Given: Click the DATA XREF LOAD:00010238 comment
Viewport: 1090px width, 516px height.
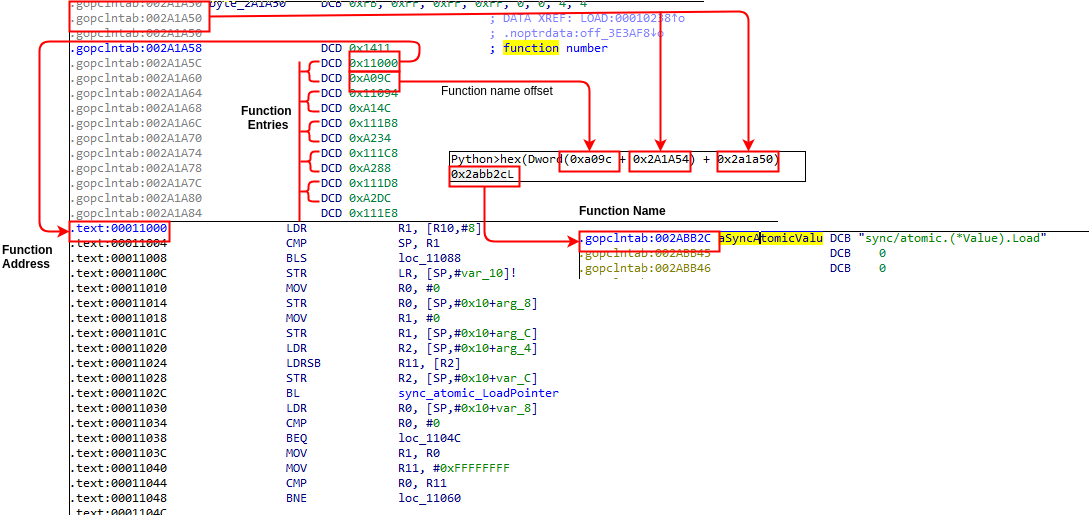Looking at the screenshot, I should click(587, 18).
